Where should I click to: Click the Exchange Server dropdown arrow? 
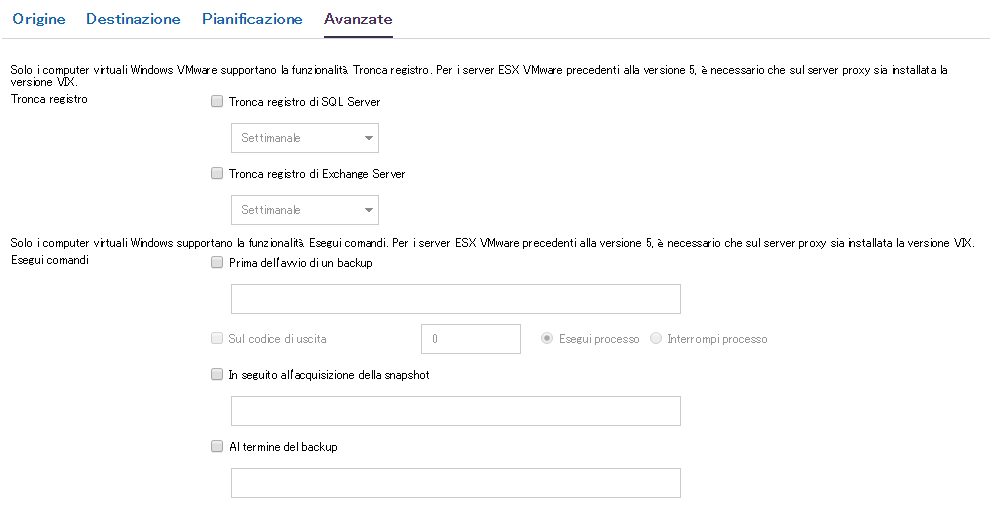coord(369,210)
